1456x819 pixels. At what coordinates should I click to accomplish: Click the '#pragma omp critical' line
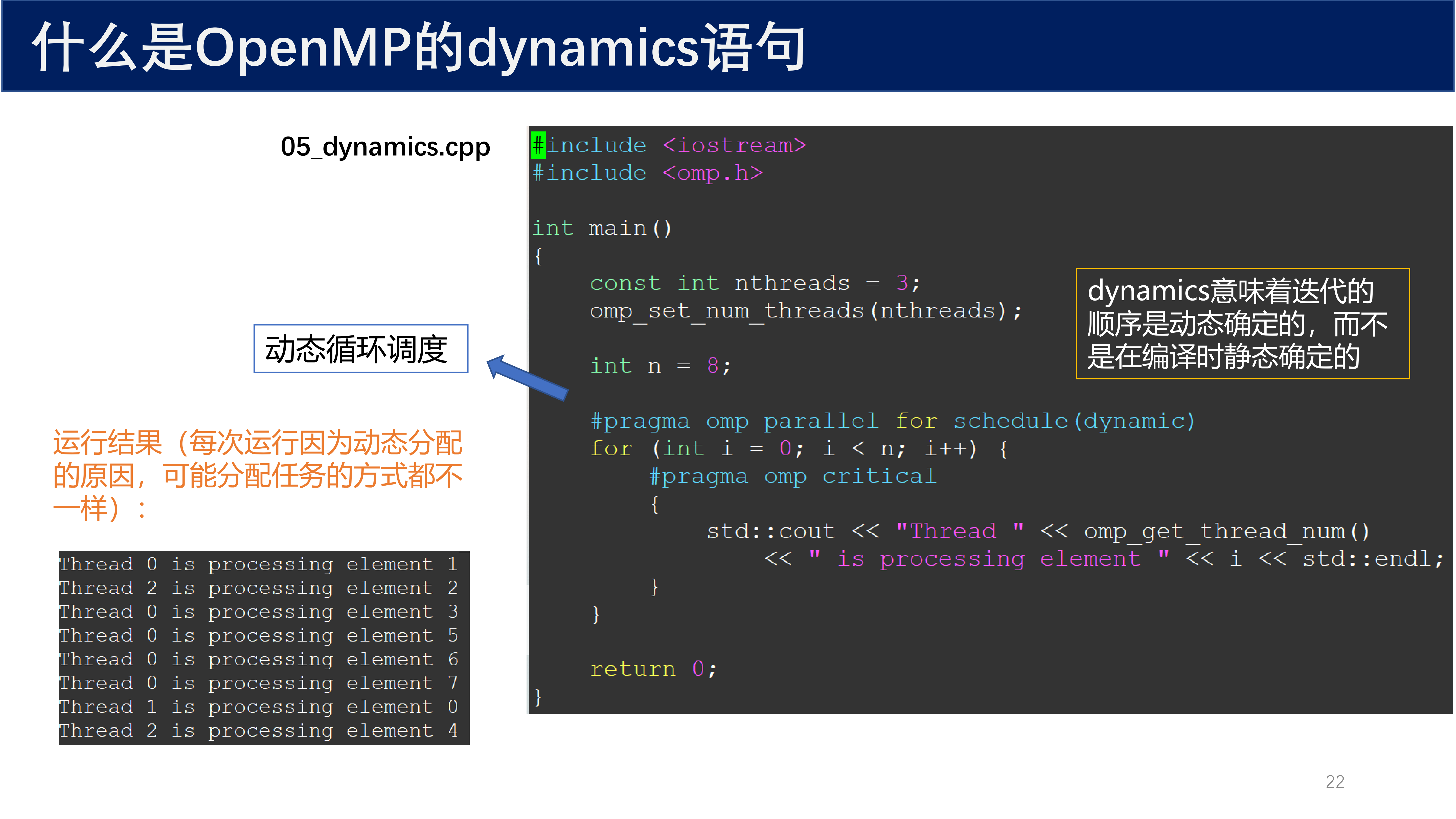[793, 476]
